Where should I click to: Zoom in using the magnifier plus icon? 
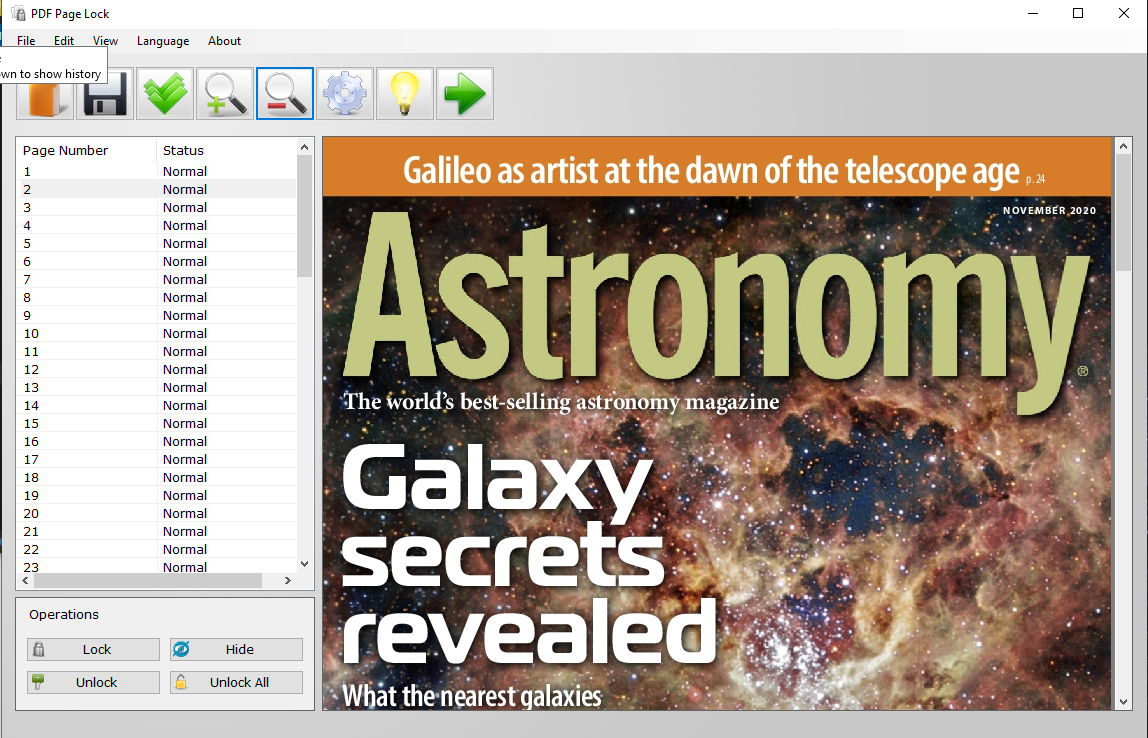(225, 94)
